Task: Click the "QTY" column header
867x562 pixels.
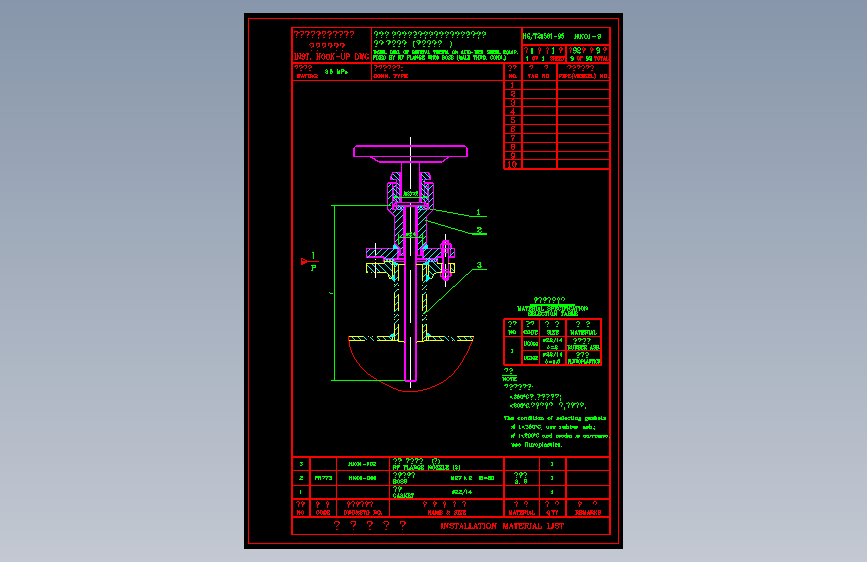Action: tap(551, 513)
